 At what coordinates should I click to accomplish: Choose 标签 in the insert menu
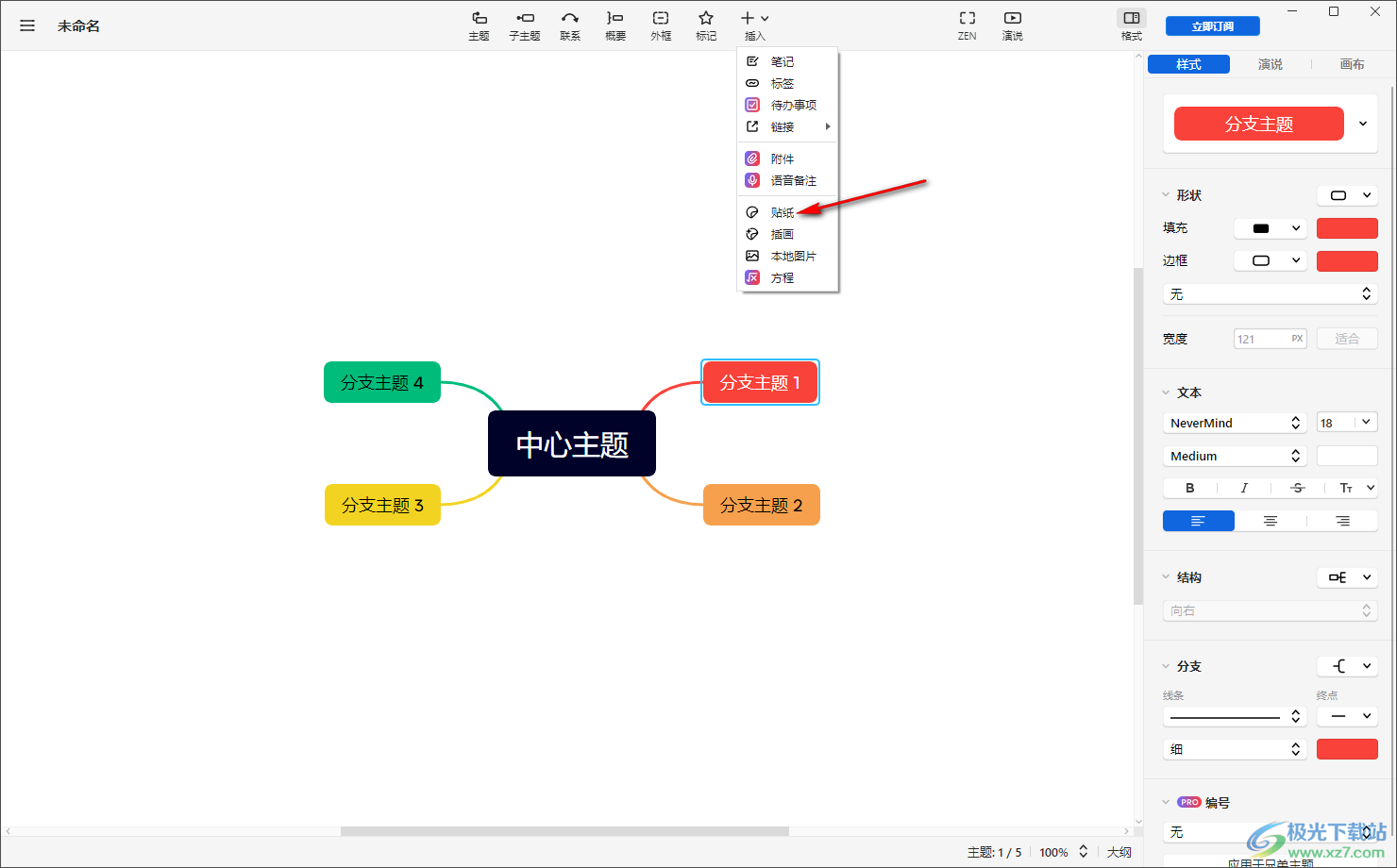point(787,83)
